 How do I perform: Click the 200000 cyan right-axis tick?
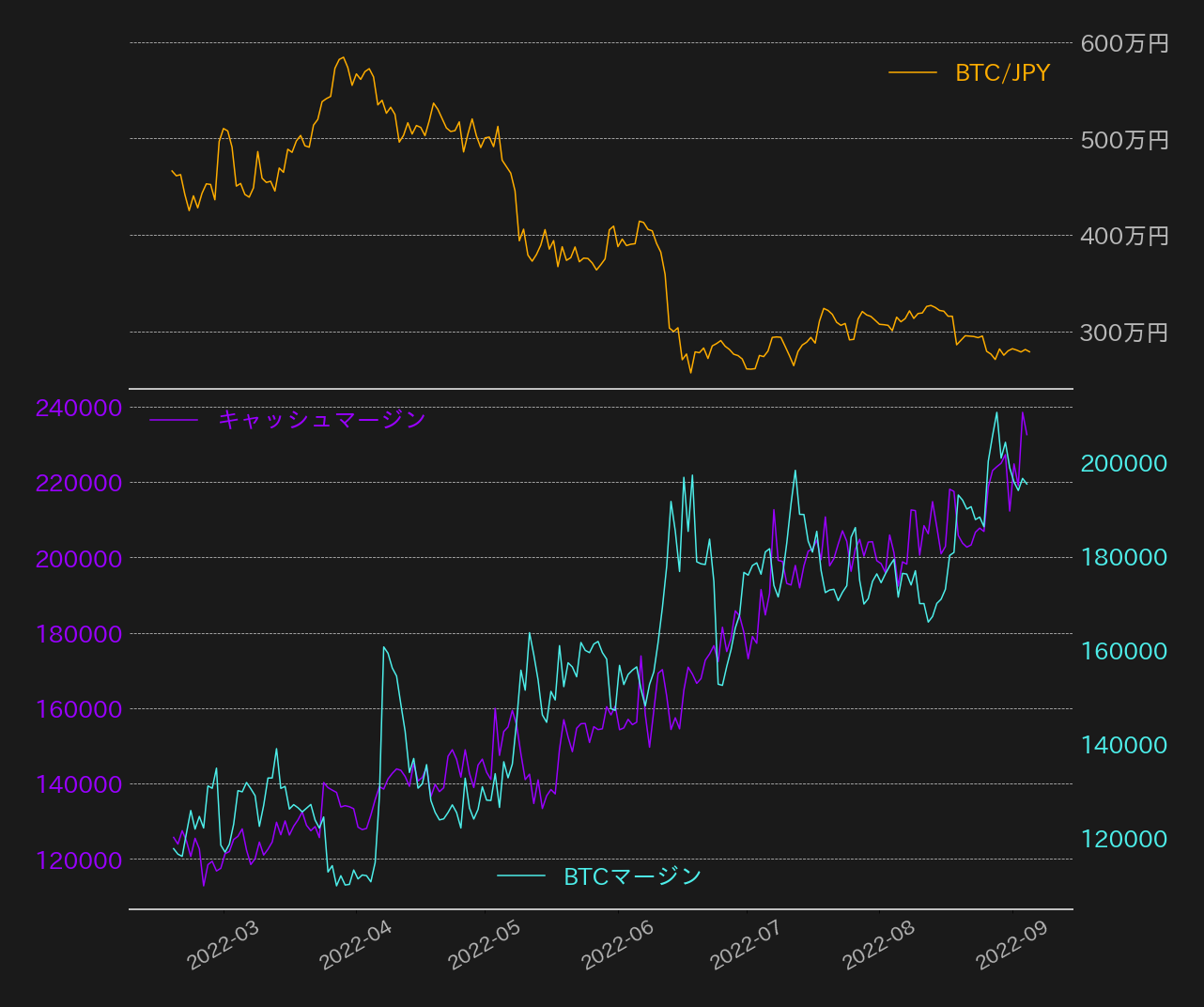click(1124, 463)
